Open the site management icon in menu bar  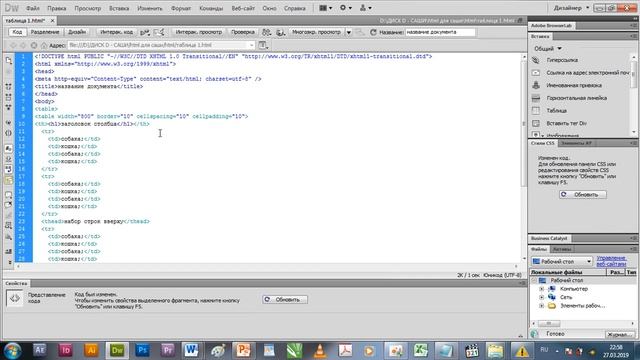pos(365,8)
